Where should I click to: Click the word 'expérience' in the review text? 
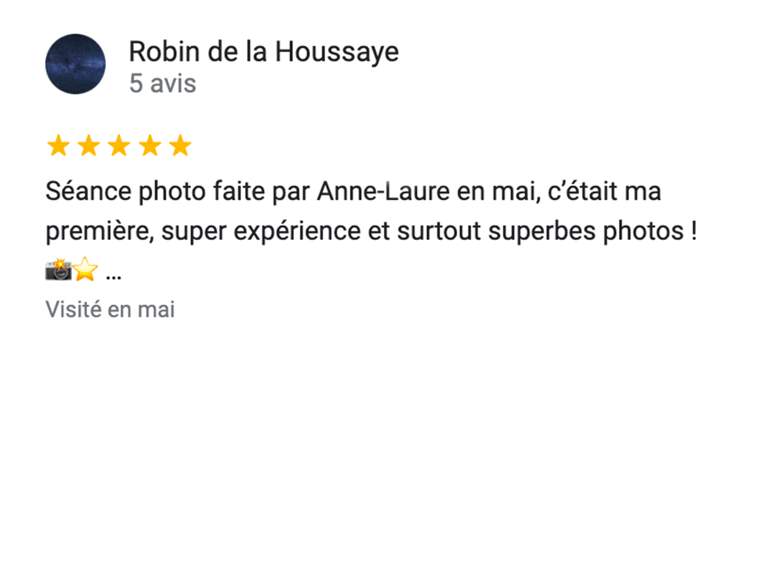point(297,231)
